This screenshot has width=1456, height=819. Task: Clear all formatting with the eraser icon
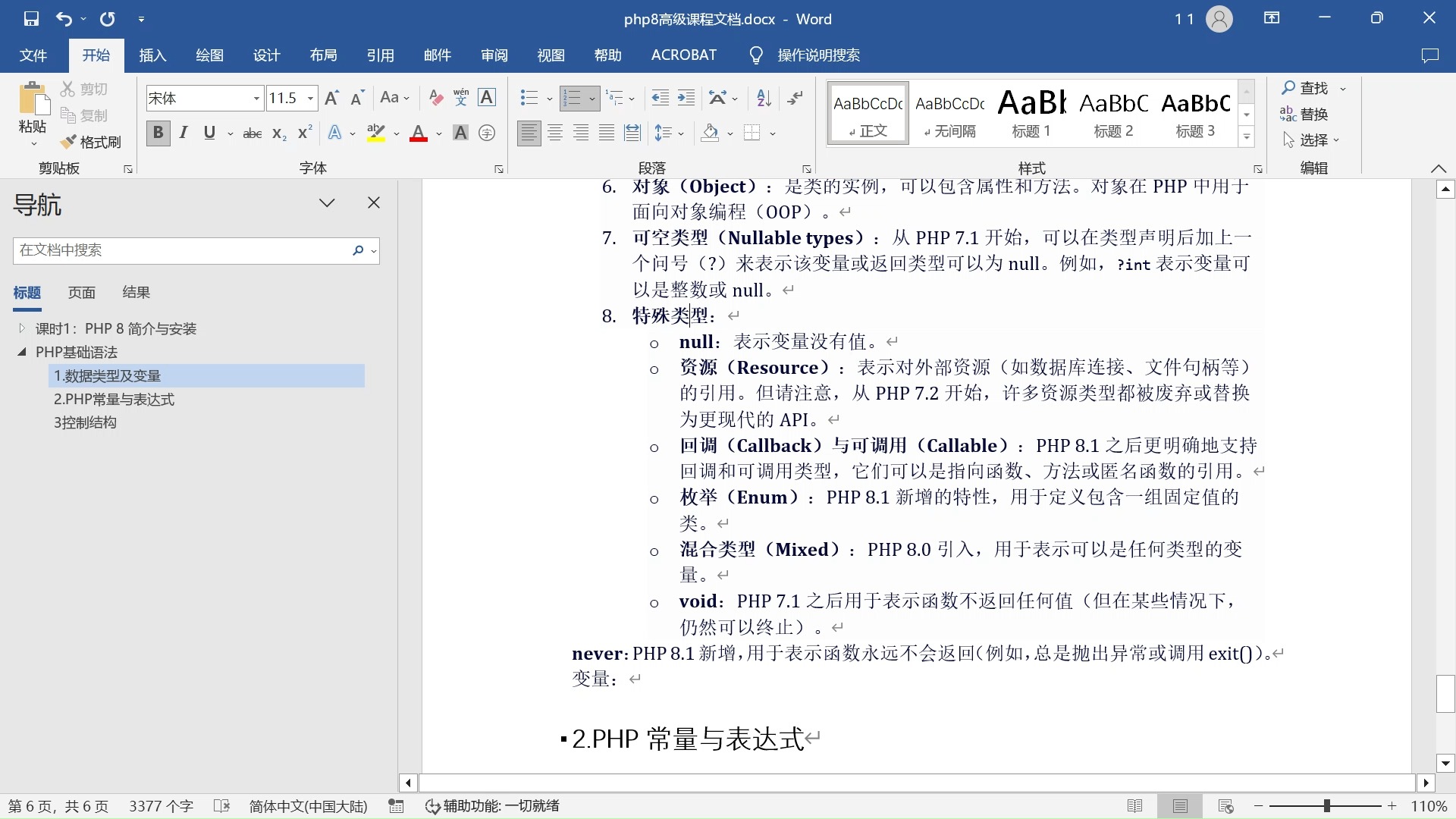tap(435, 98)
